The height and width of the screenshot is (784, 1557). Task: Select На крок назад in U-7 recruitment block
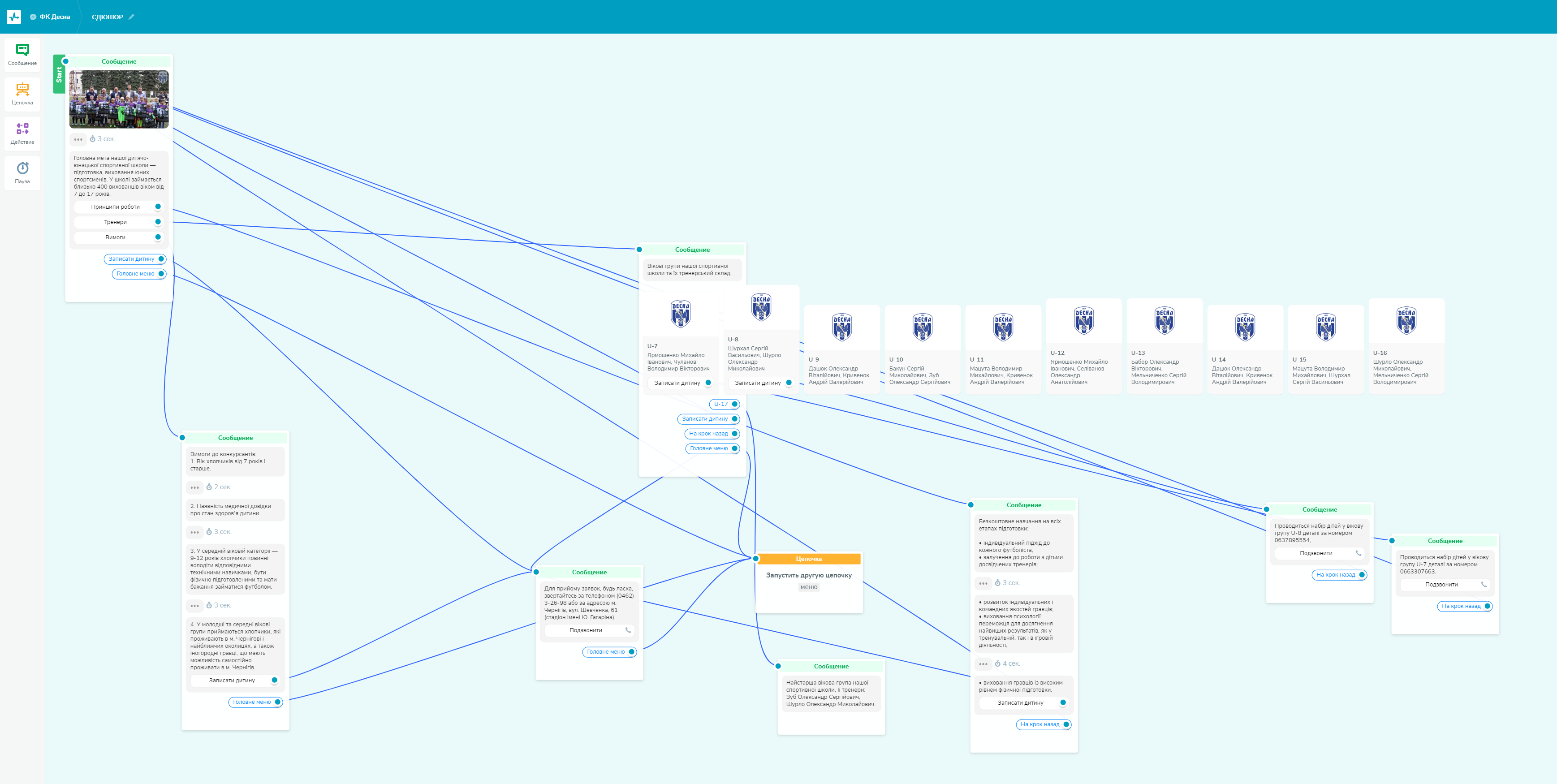(1465, 606)
